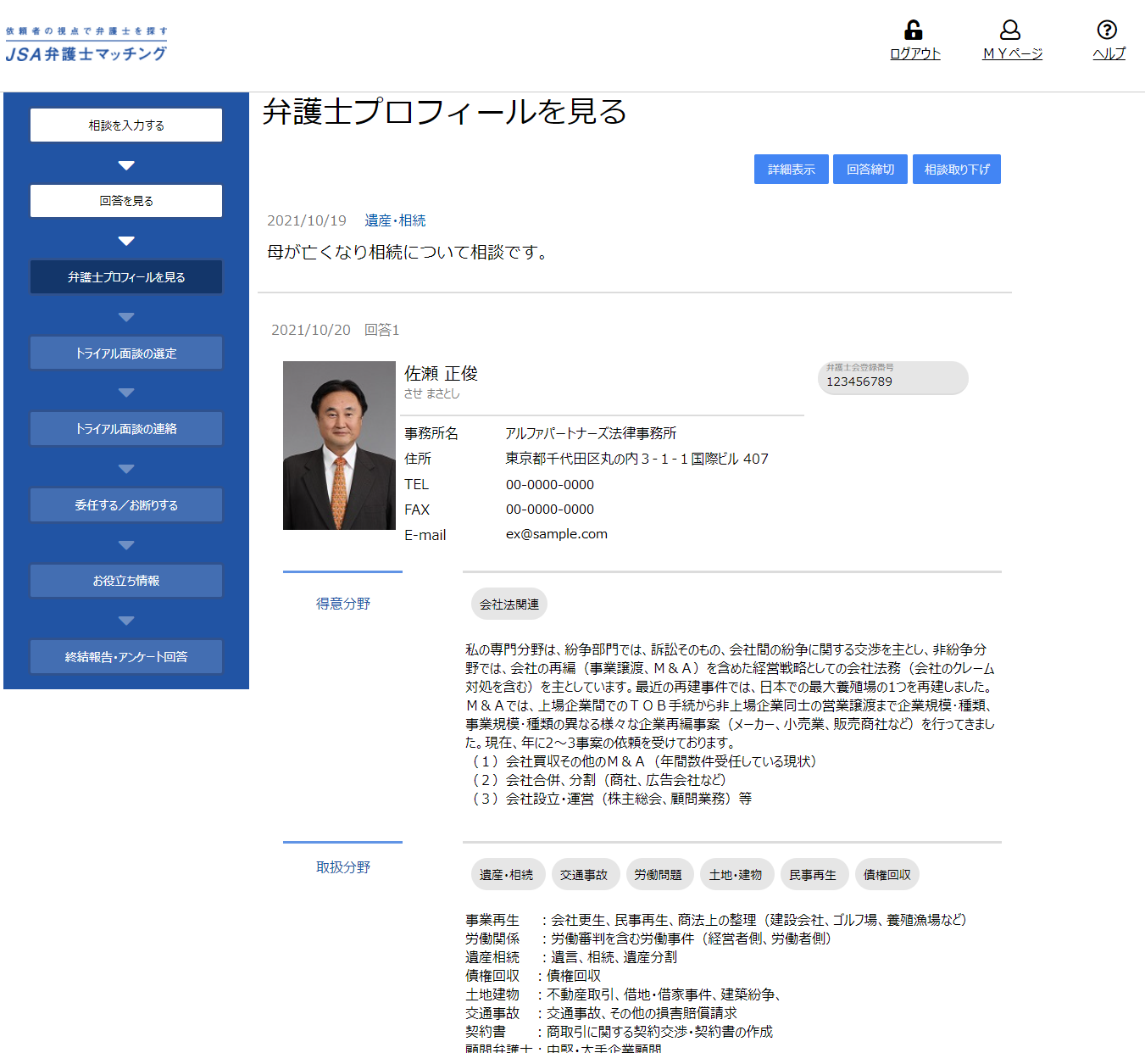Click the lawyer's profile photo
The width and height of the screenshot is (1145, 1064).
(x=339, y=446)
